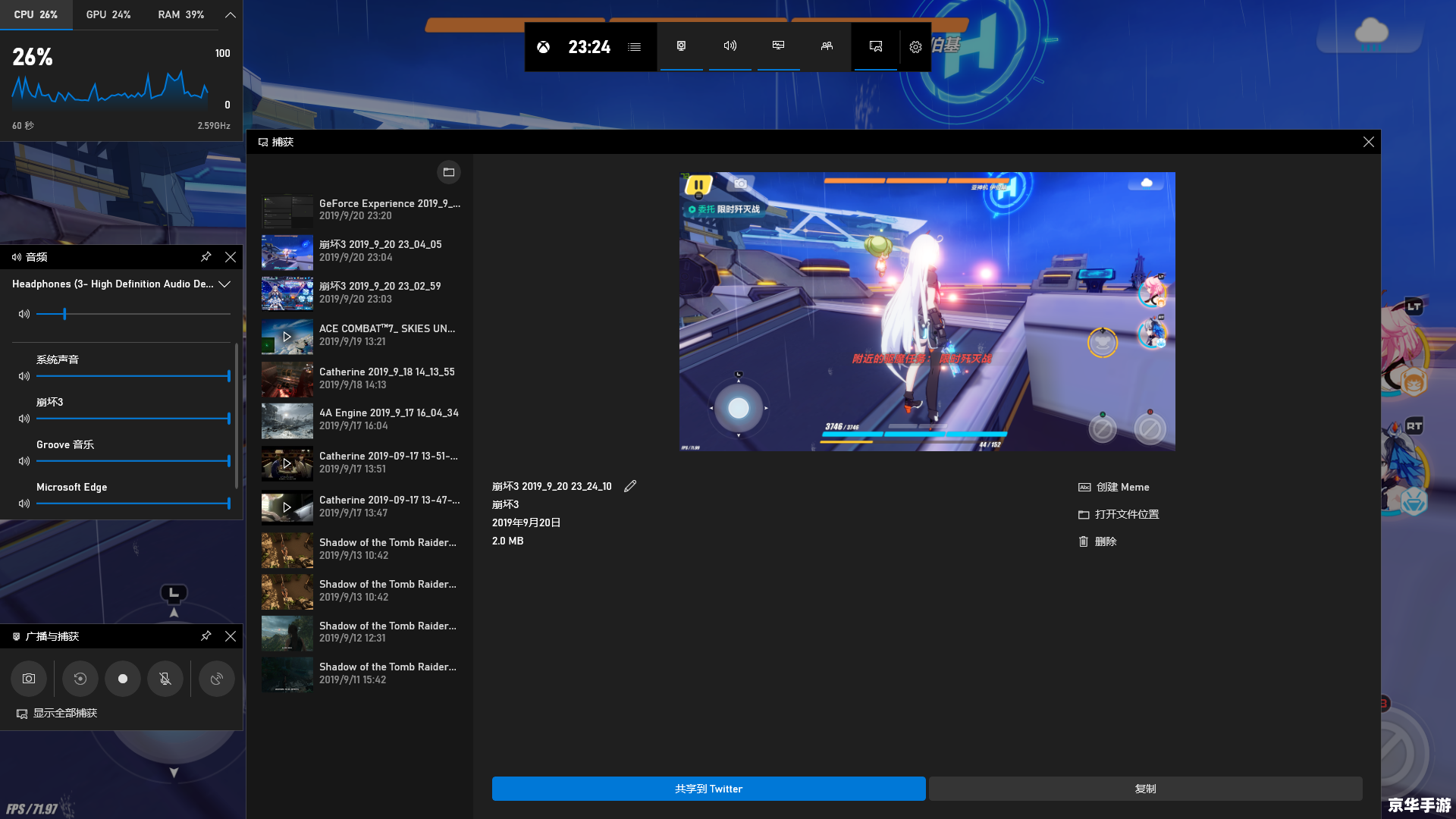Rename capture with the pencil icon
1456x819 pixels.
[630, 486]
